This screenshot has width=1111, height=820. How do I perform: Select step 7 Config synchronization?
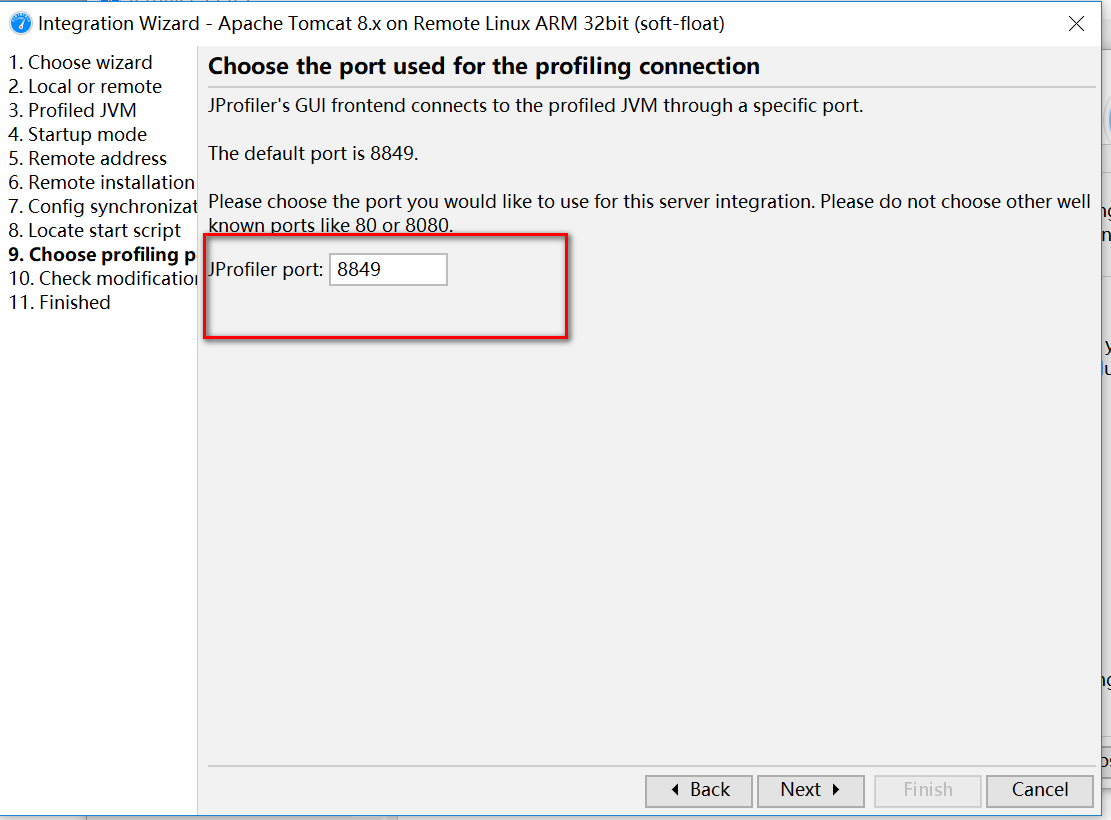pos(102,207)
